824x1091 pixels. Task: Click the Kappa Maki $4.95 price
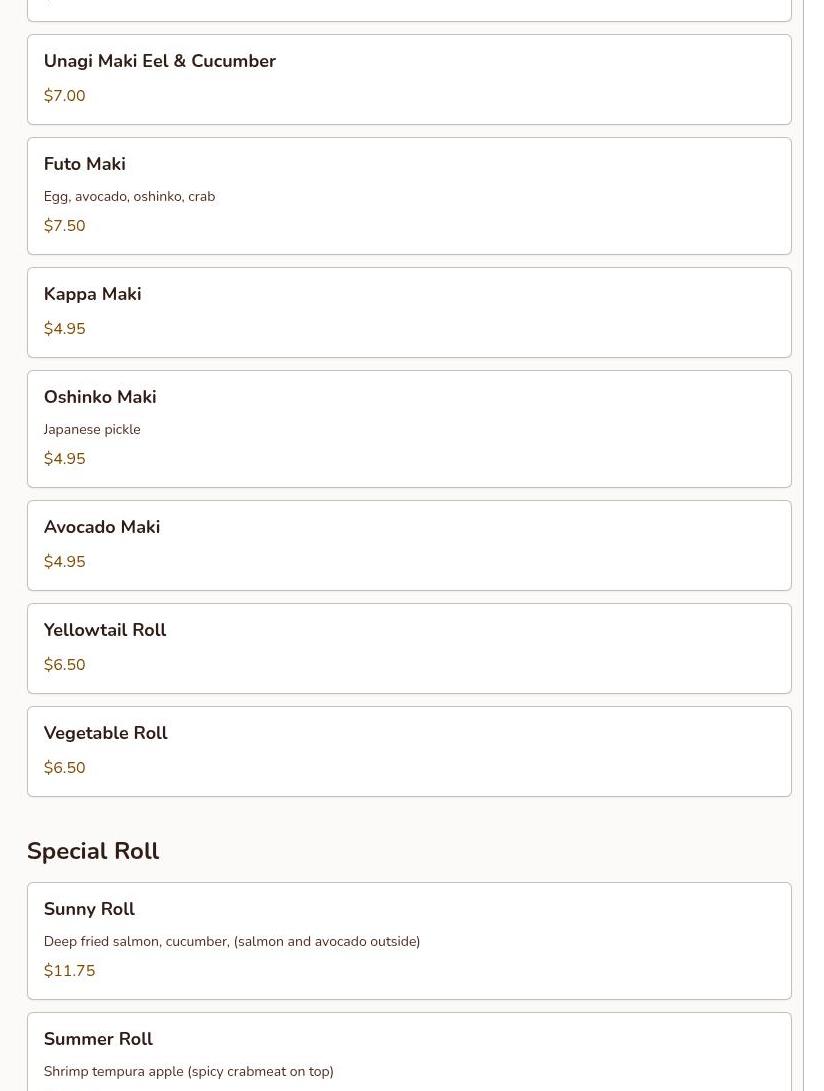pos(65,329)
